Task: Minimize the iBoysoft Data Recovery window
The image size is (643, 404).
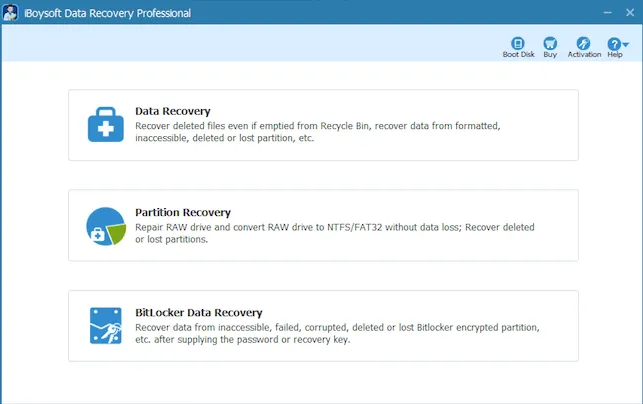Action: pos(605,12)
